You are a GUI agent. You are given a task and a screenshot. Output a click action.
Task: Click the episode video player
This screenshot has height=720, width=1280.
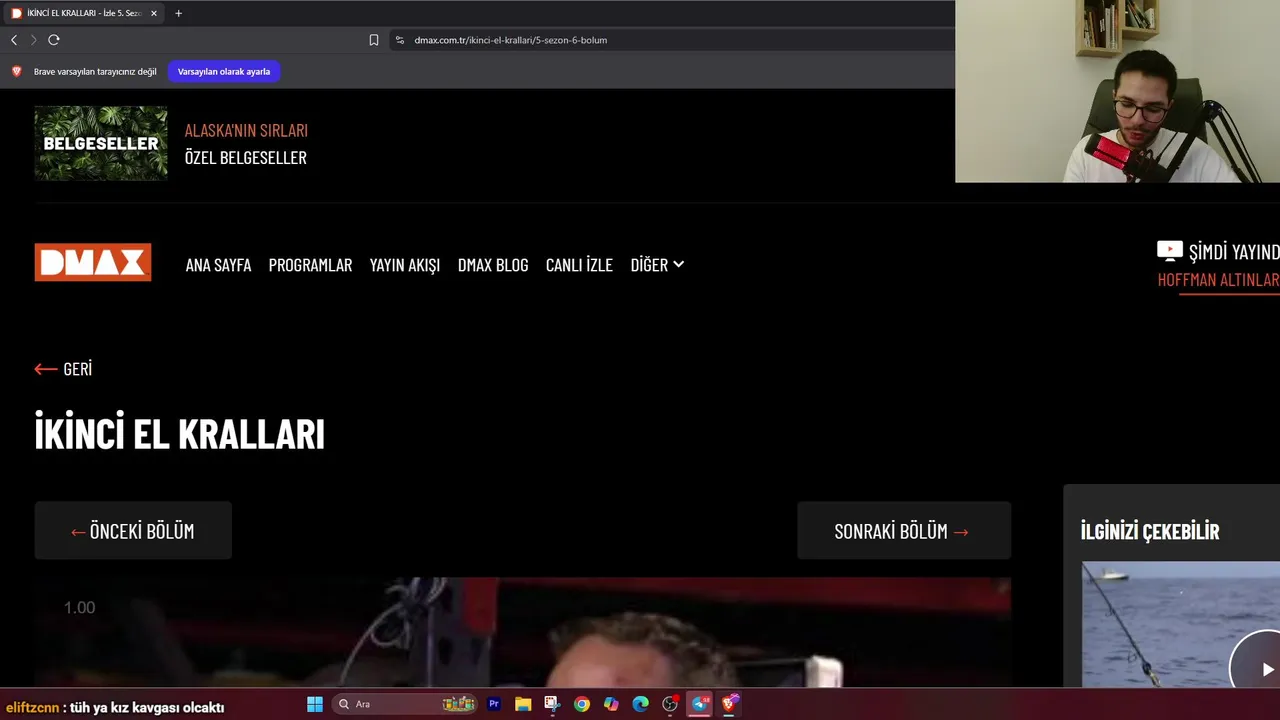523,632
